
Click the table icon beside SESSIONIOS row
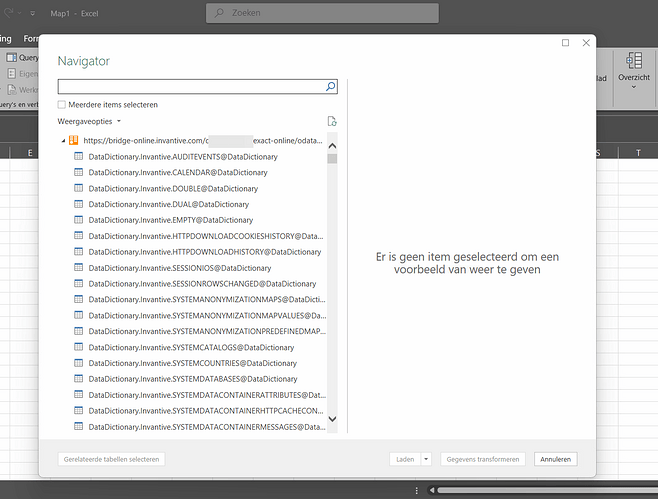78,267
